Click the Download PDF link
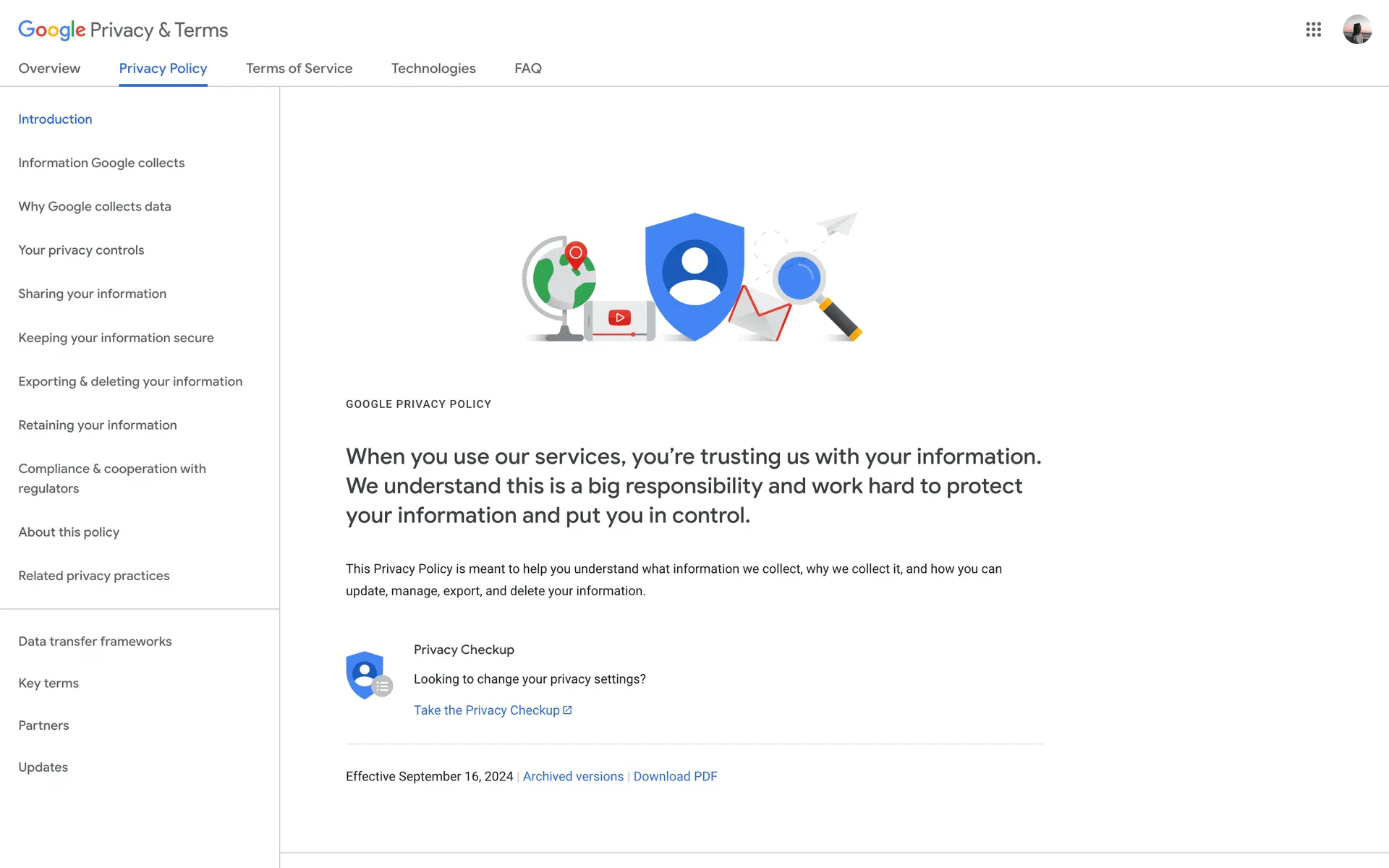 click(x=675, y=776)
